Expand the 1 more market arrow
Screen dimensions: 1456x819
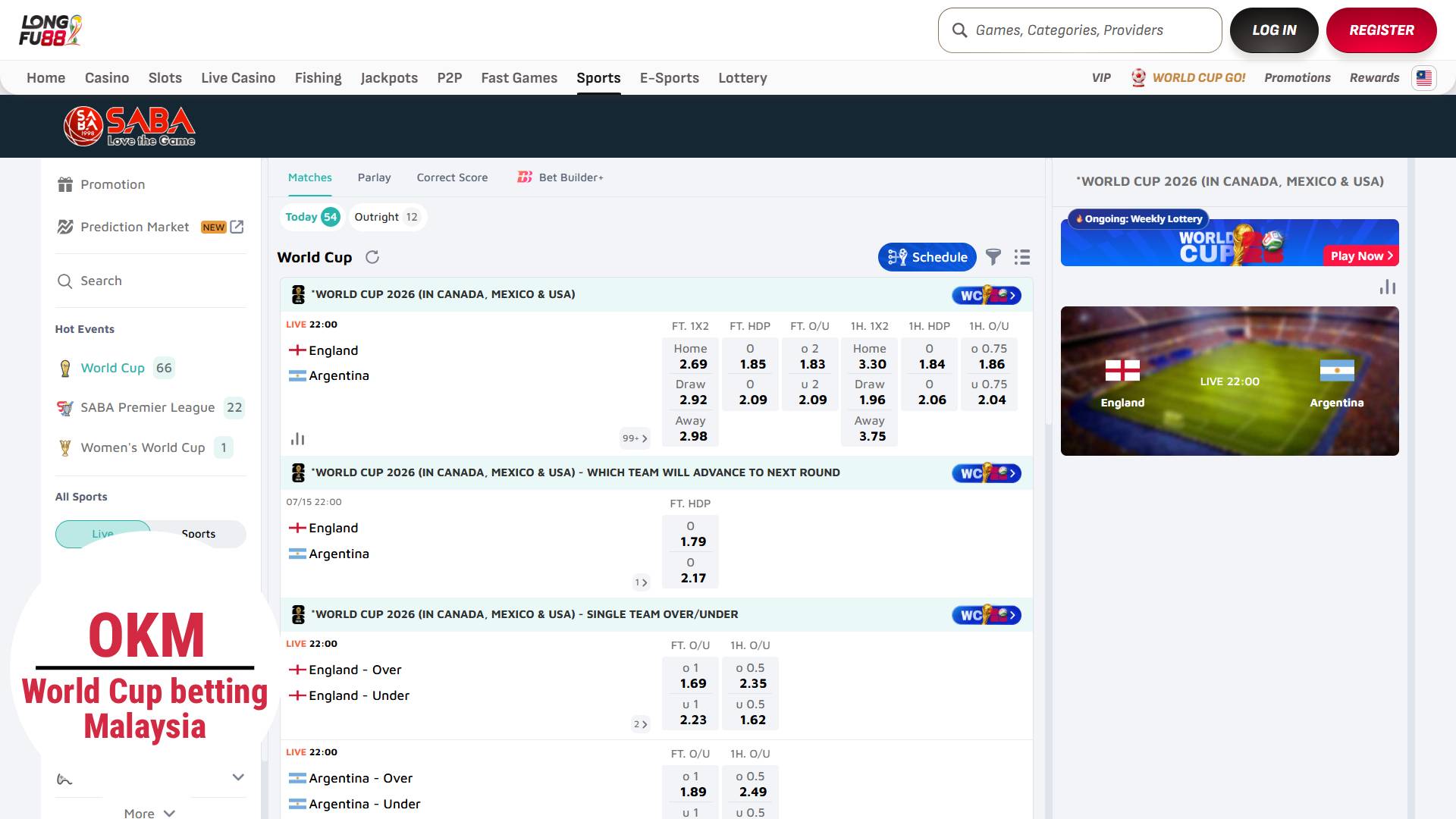pyautogui.click(x=641, y=582)
